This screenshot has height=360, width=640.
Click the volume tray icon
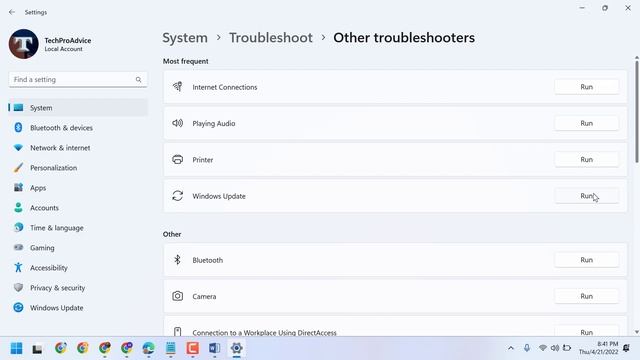[x=555, y=348]
